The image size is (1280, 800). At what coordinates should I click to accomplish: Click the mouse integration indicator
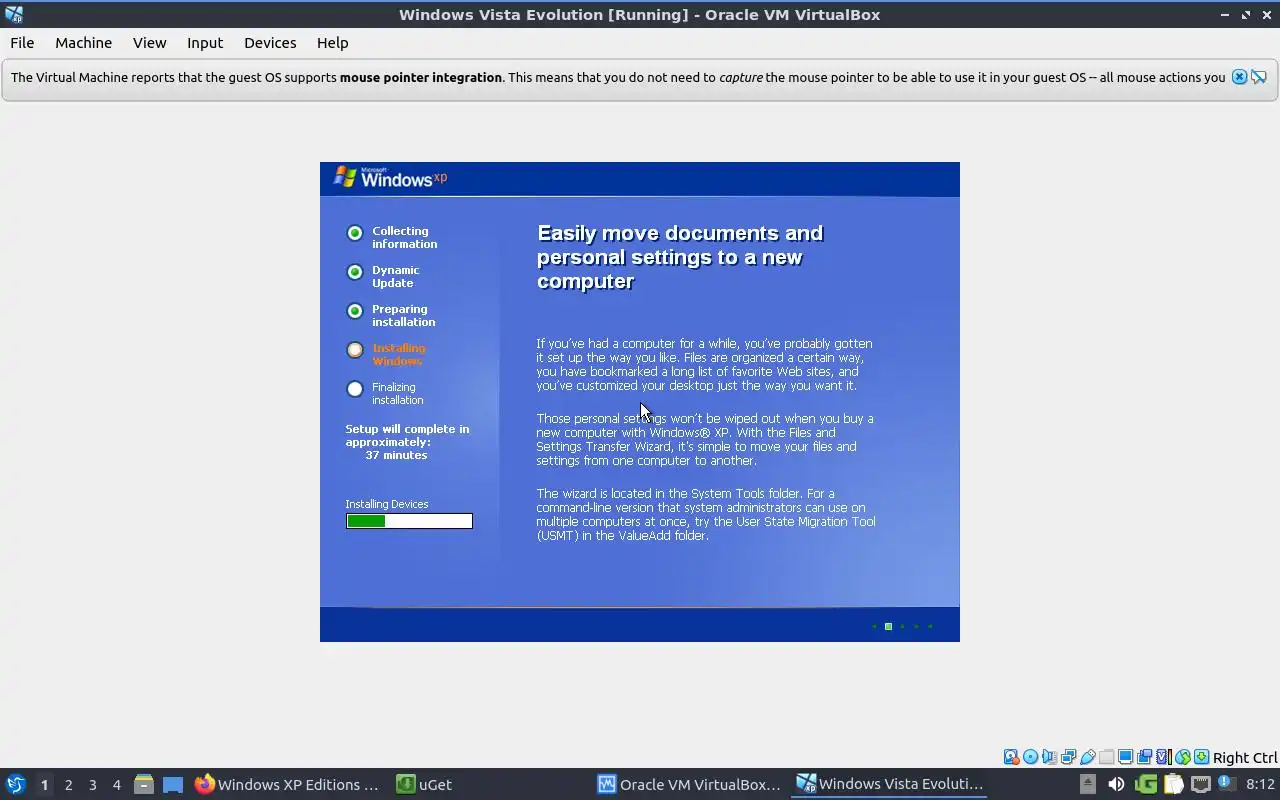pos(1183,757)
